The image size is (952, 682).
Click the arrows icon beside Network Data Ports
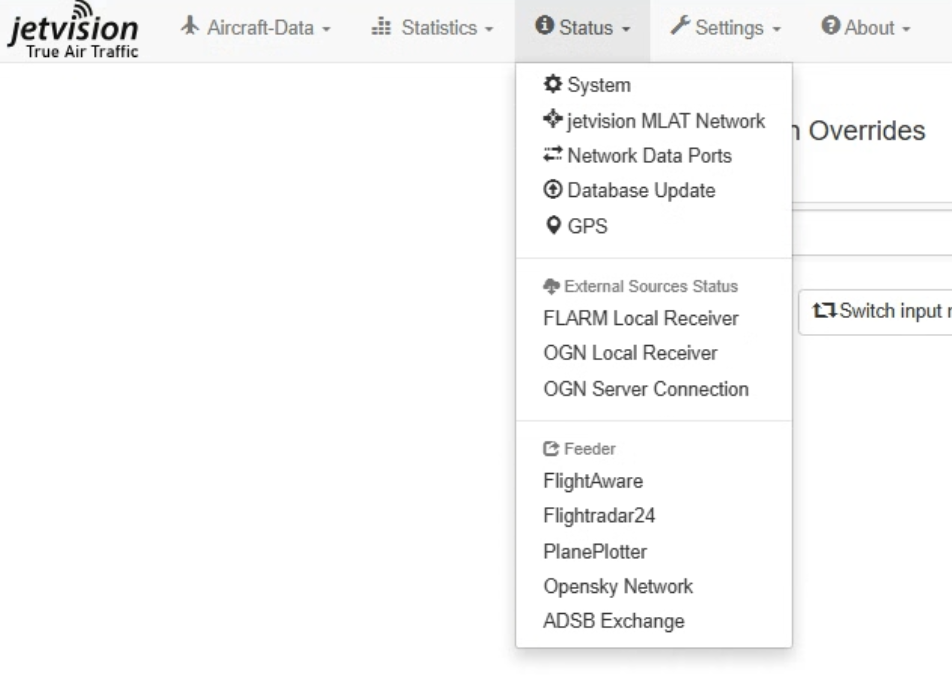(553, 156)
